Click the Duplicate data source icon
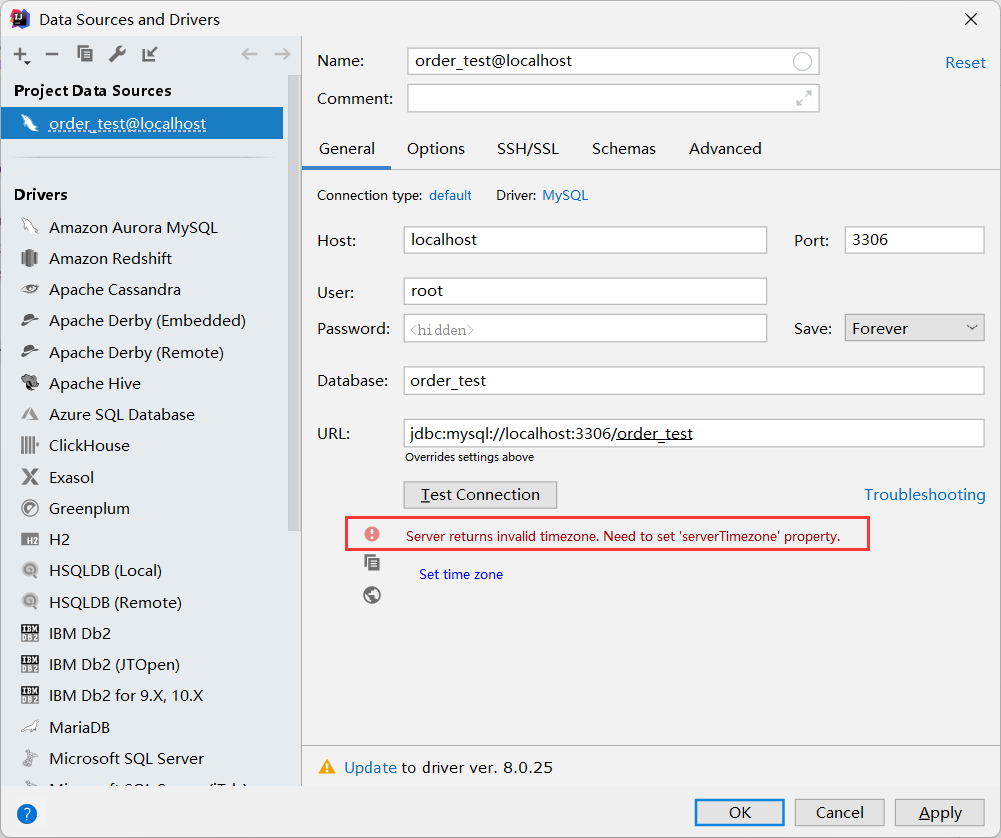The image size is (1001, 838). (x=84, y=54)
